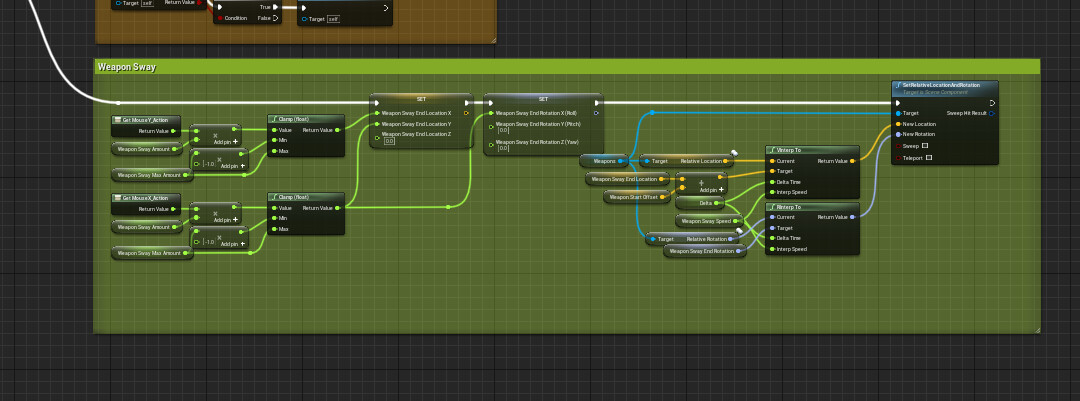Click the Get MouseY_Action node icon
Viewport: 1080px width, 401px height.
117,120
